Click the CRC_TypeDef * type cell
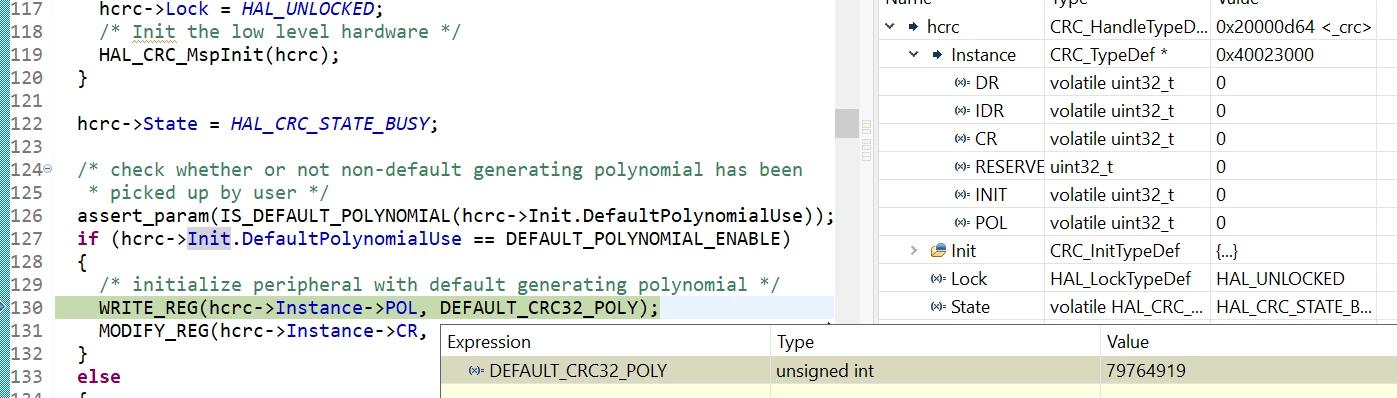The height and width of the screenshot is (398, 1397). click(x=1109, y=55)
